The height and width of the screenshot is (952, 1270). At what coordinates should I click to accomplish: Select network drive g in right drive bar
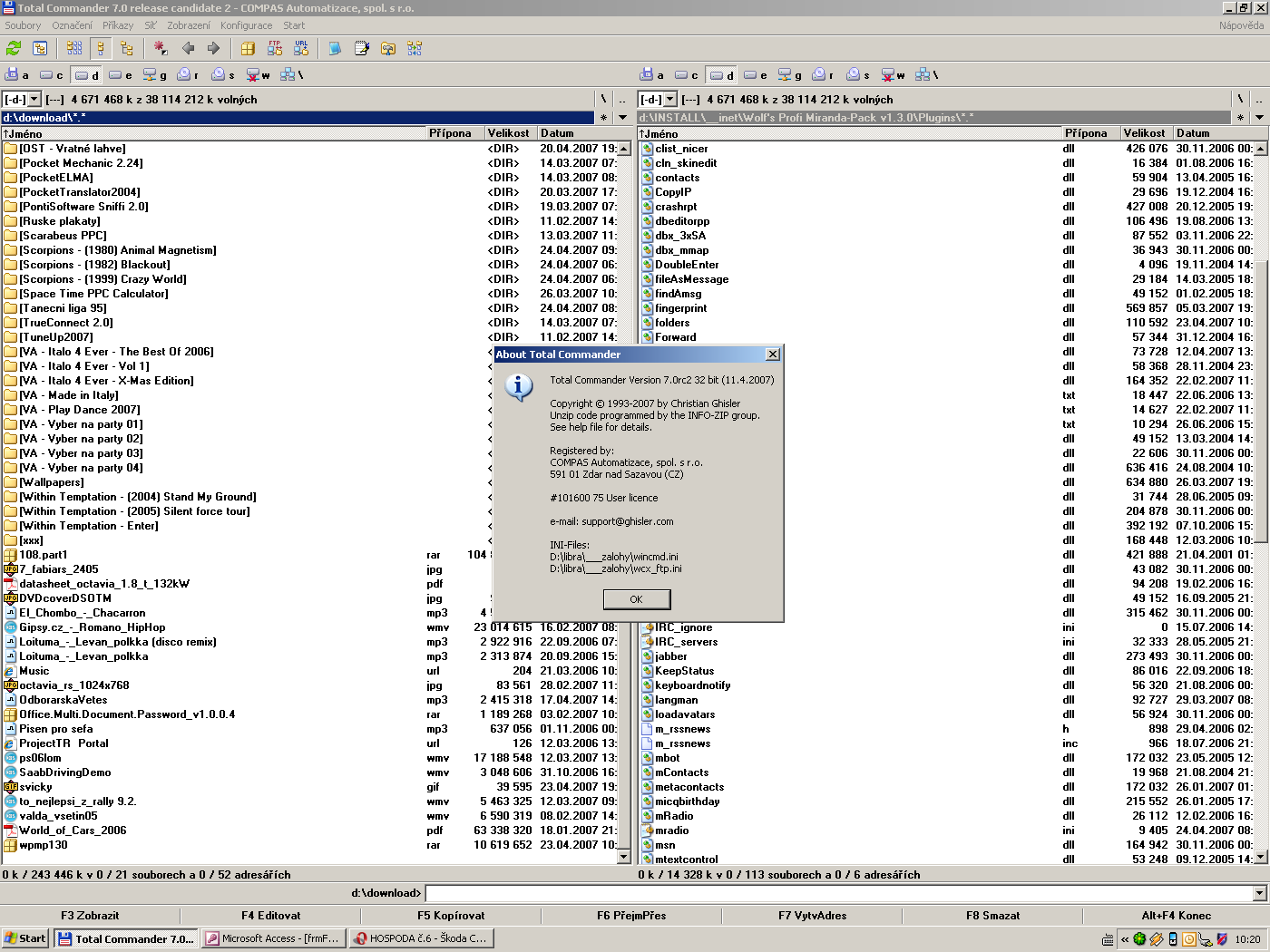point(790,75)
